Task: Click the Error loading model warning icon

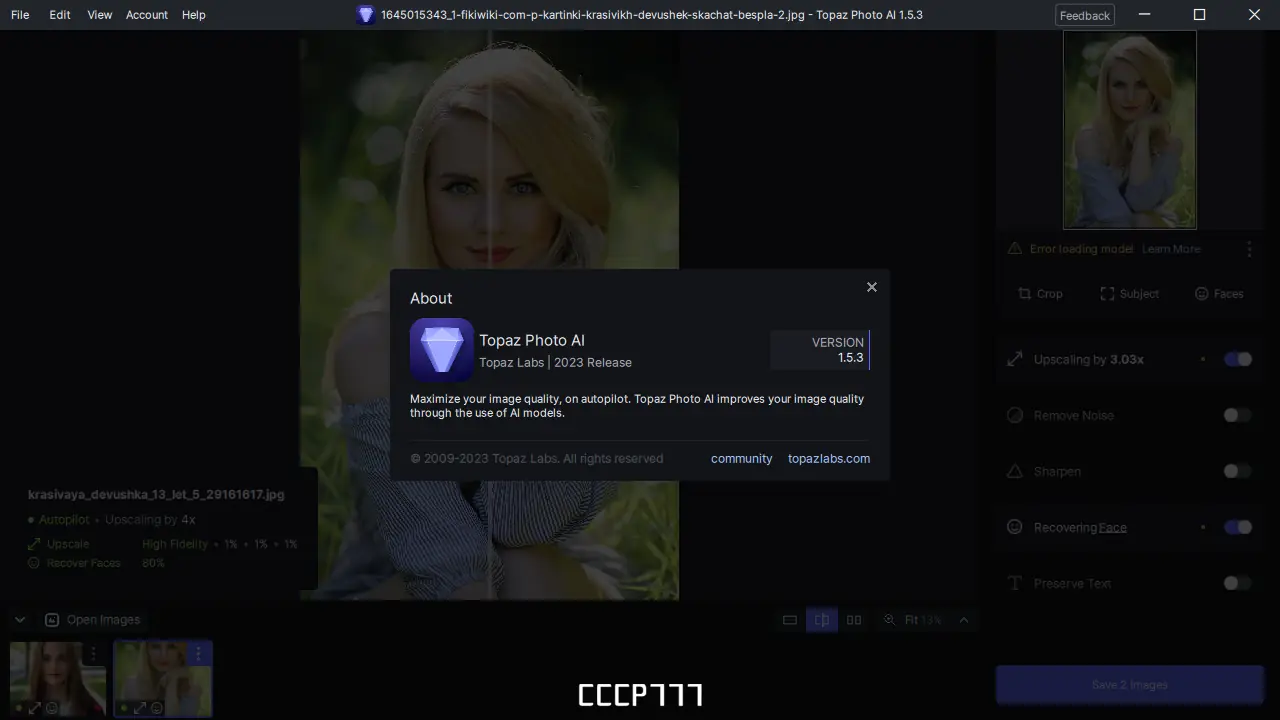Action: (x=1015, y=248)
